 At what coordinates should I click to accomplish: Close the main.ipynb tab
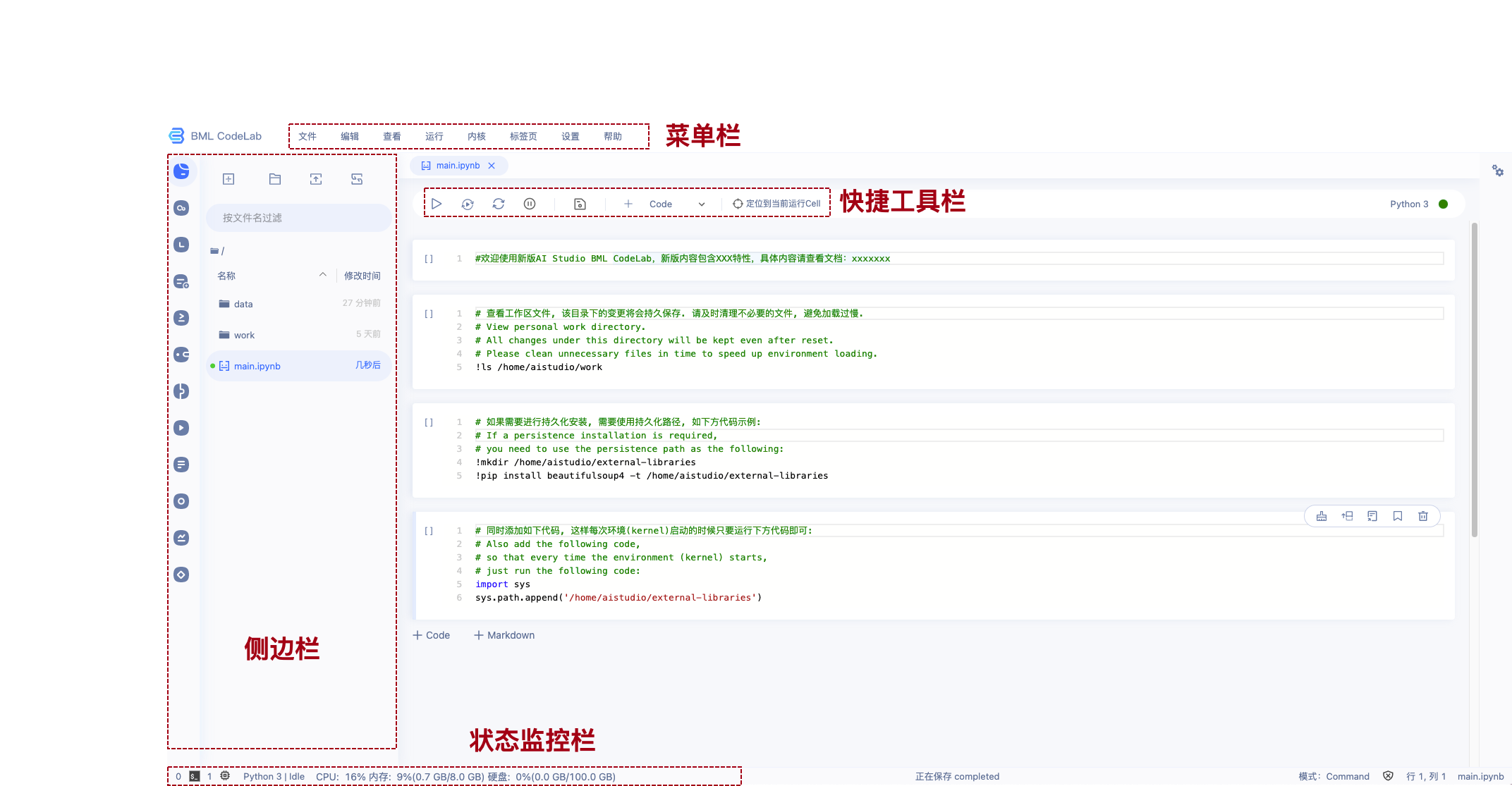click(x=492, y=166)
